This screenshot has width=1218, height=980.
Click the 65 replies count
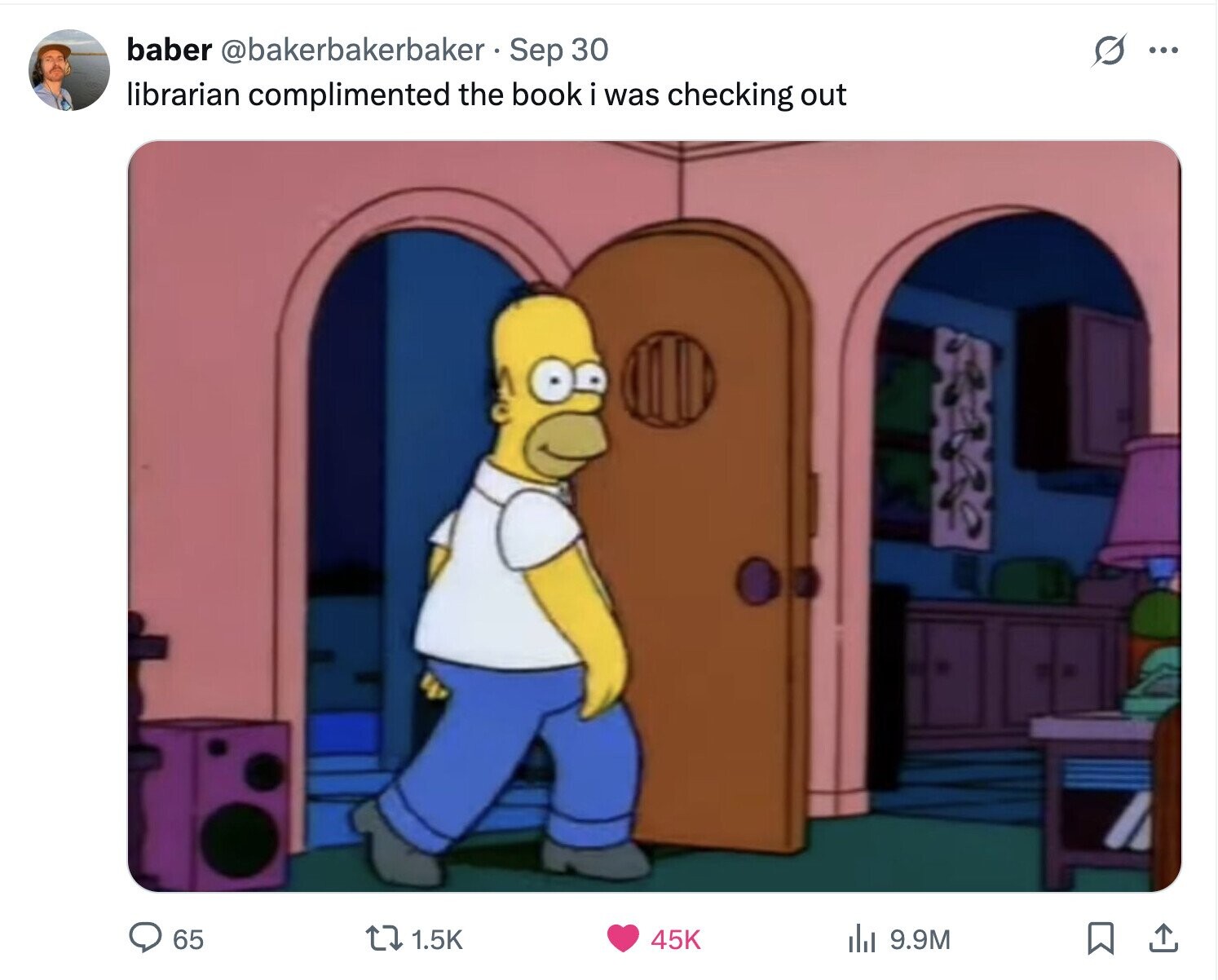188,939
